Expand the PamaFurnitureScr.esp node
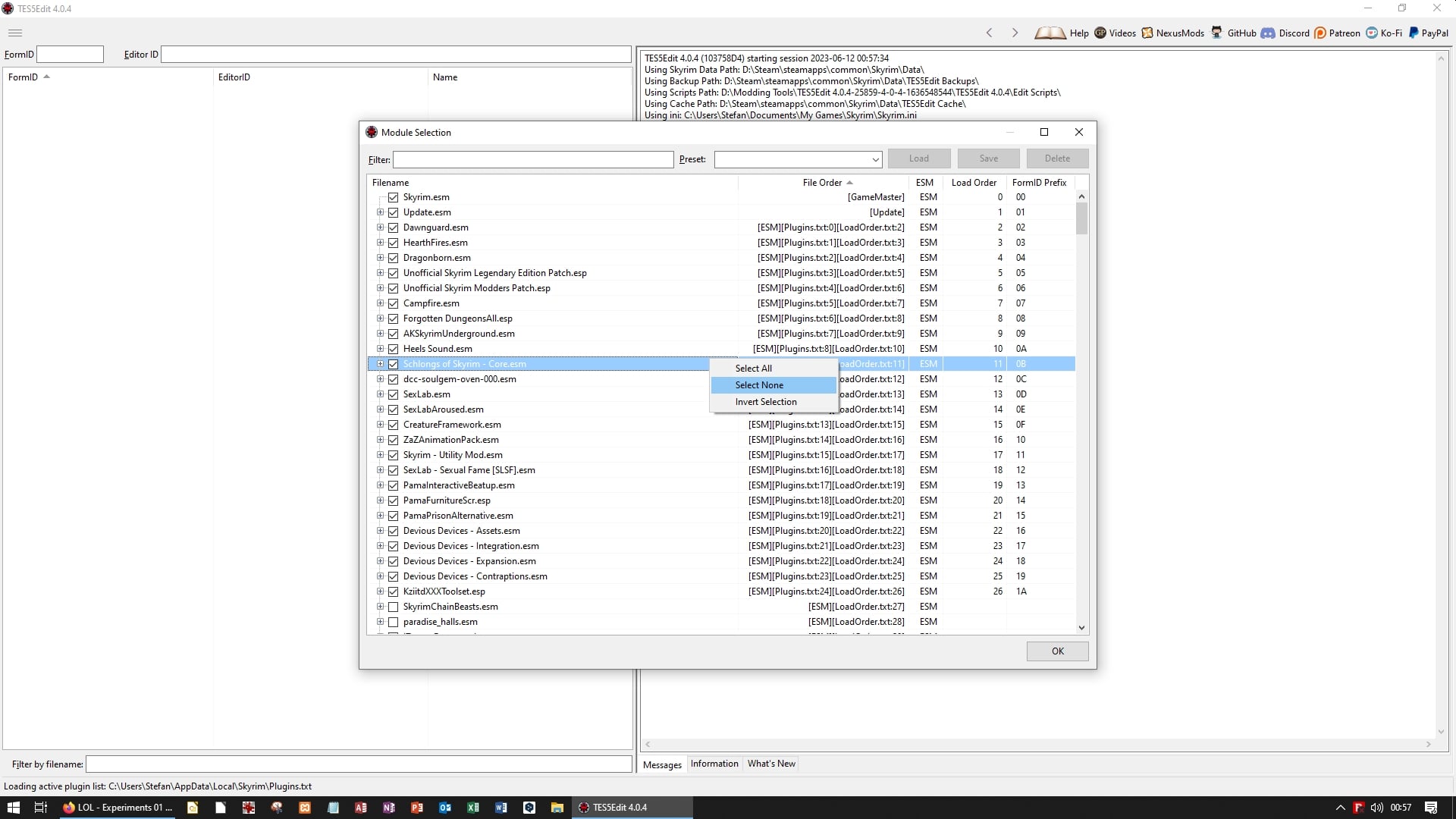 pyautogui.click(x=380, y=500)
